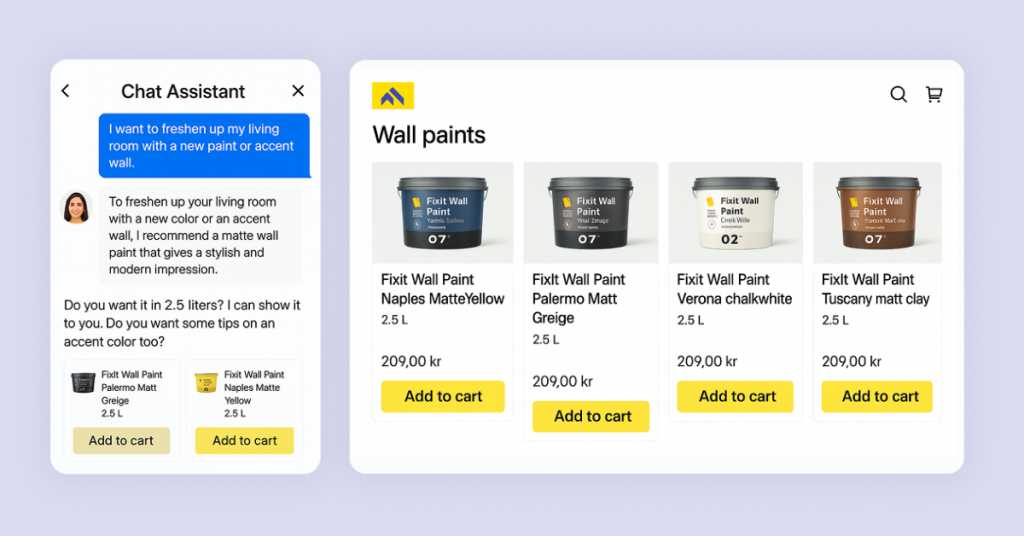The image size is (1024, 536).
Task: Click the assistant avatar photo
Action: tap(76, 208)
